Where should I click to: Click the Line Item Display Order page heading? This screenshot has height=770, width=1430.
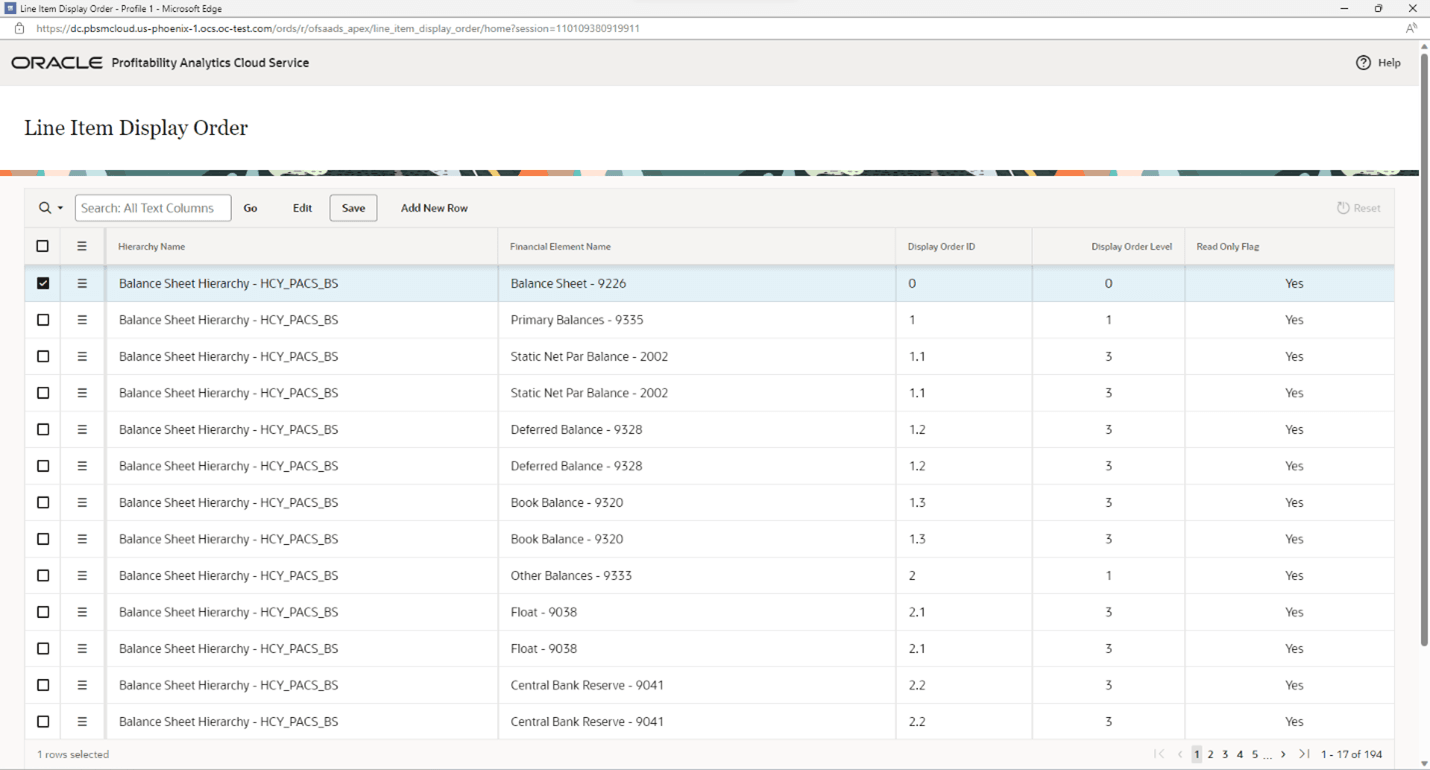point(136,128)
